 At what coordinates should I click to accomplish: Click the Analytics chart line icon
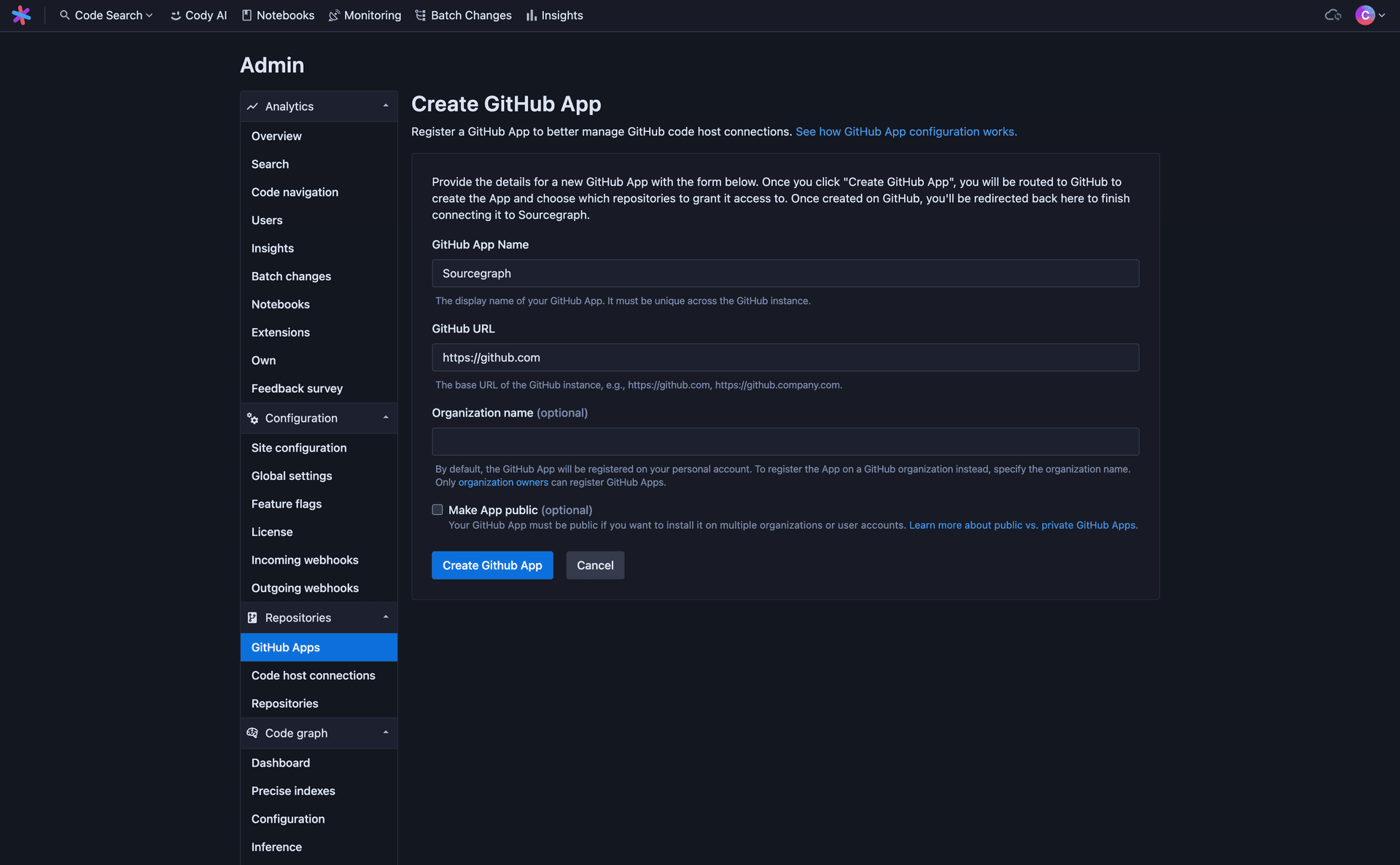click(x=252, y=106)
